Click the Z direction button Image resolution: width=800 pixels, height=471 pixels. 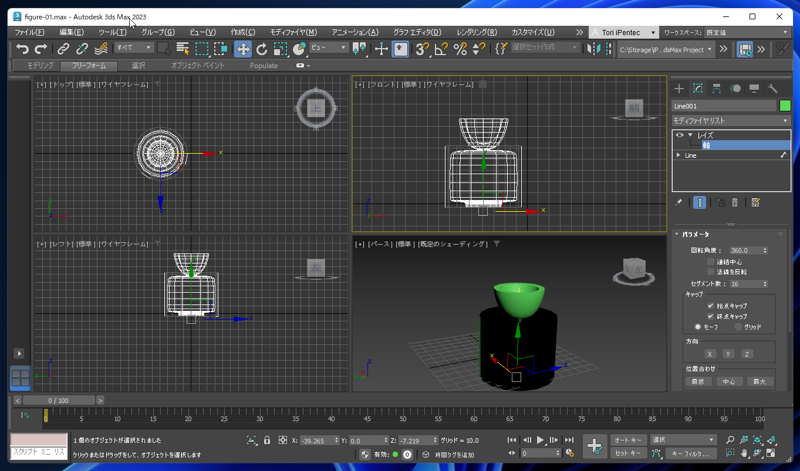pos(746,354)
